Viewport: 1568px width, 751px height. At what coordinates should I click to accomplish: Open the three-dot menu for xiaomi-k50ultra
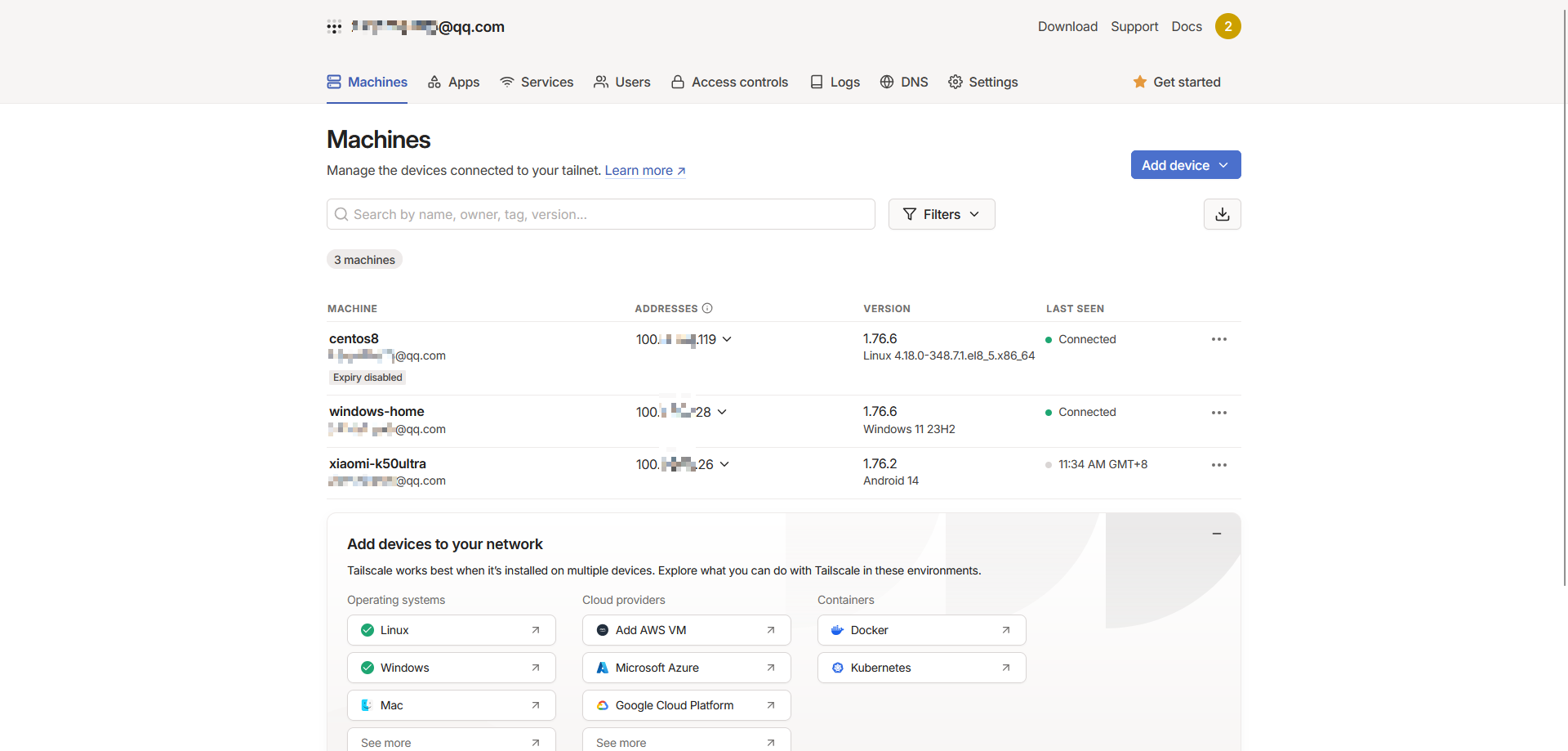coord(1218,465)
